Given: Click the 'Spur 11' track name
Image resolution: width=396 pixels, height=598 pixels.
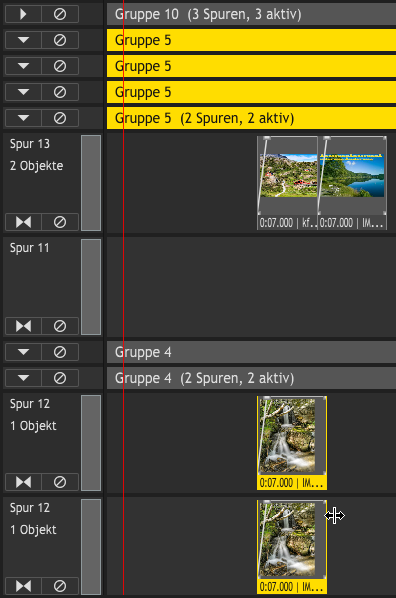Looking at the screenshot, I should click(30, 248).
